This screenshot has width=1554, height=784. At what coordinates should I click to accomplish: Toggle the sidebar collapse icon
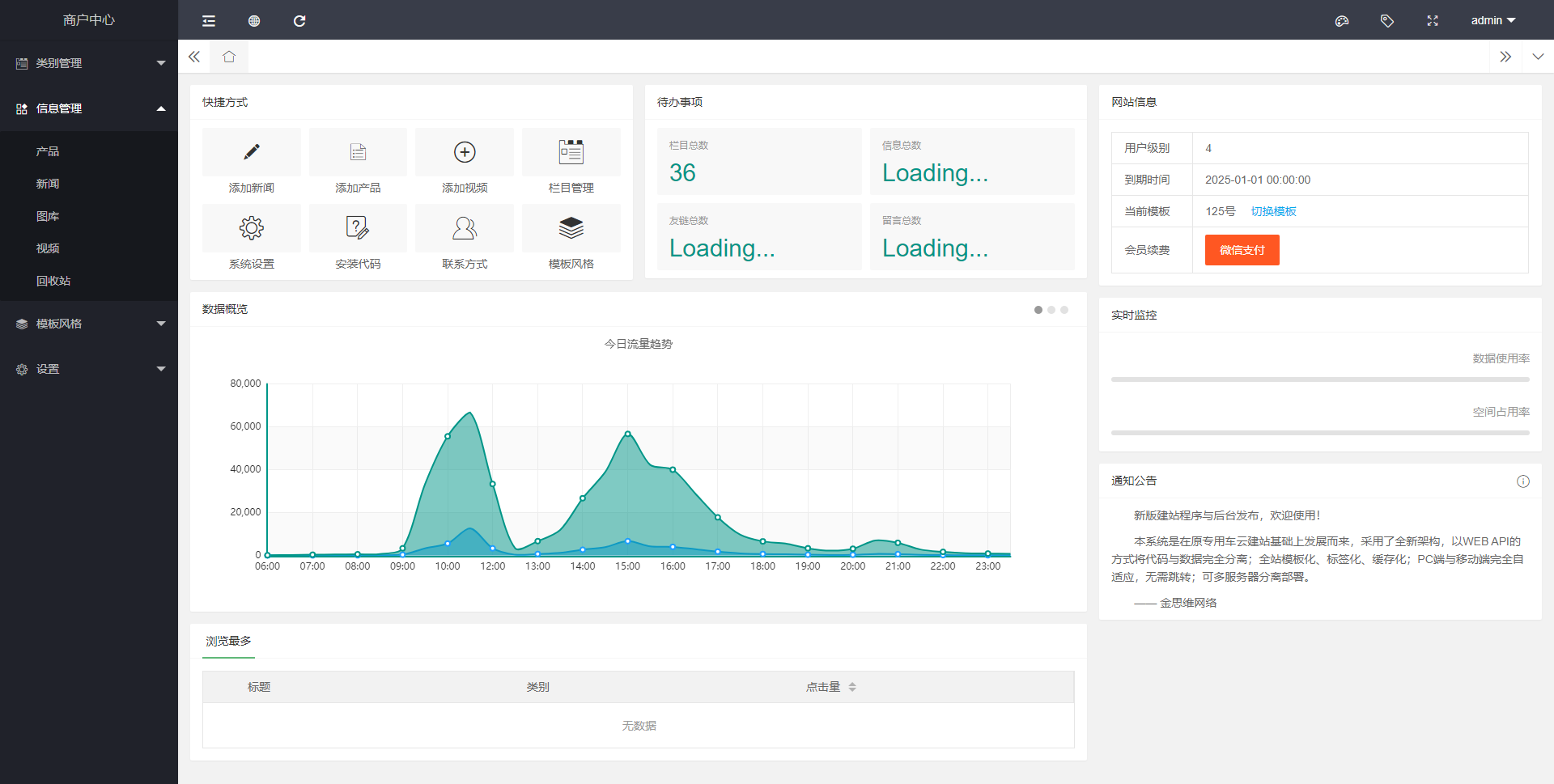209,21
